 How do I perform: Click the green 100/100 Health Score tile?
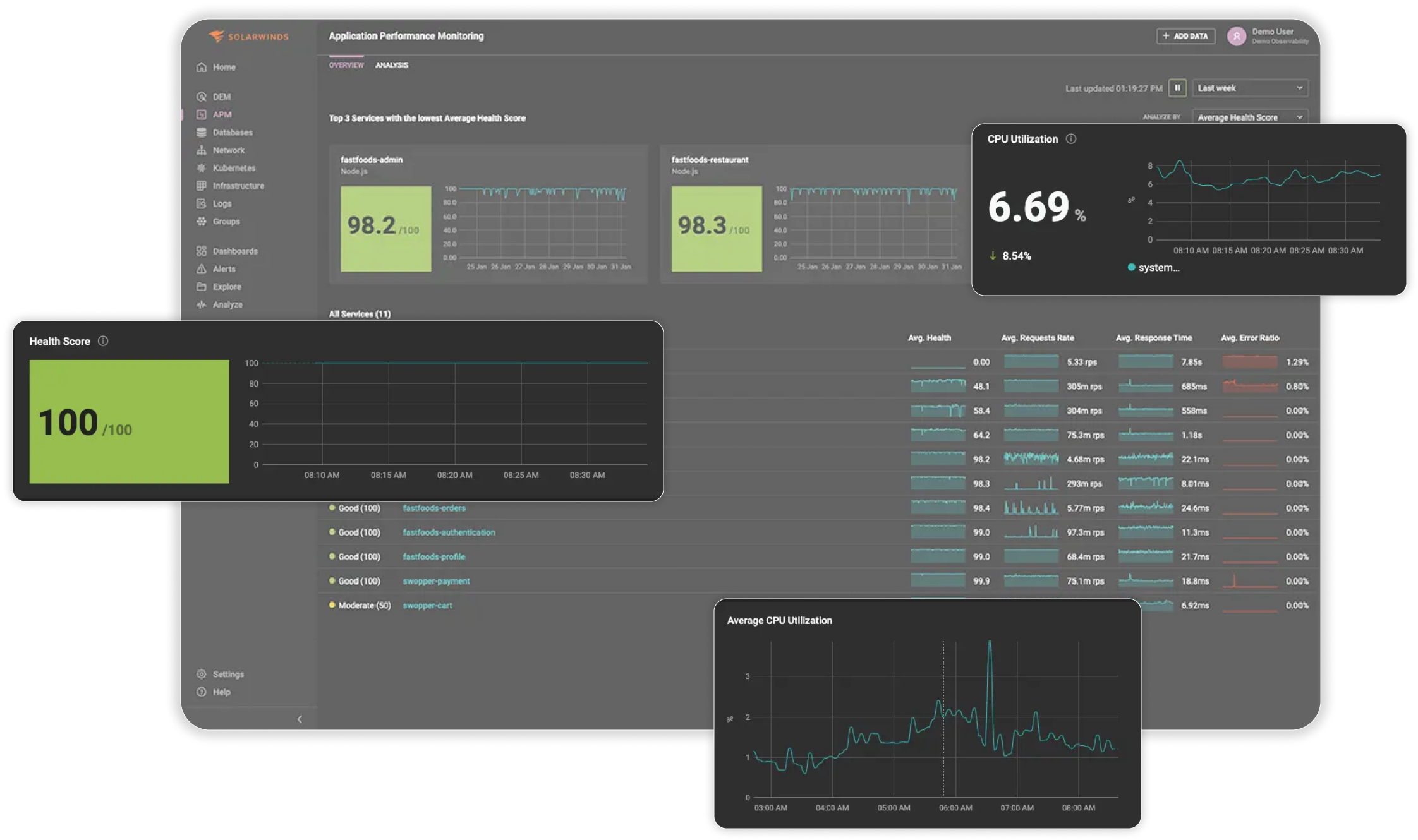coord(129,421)
